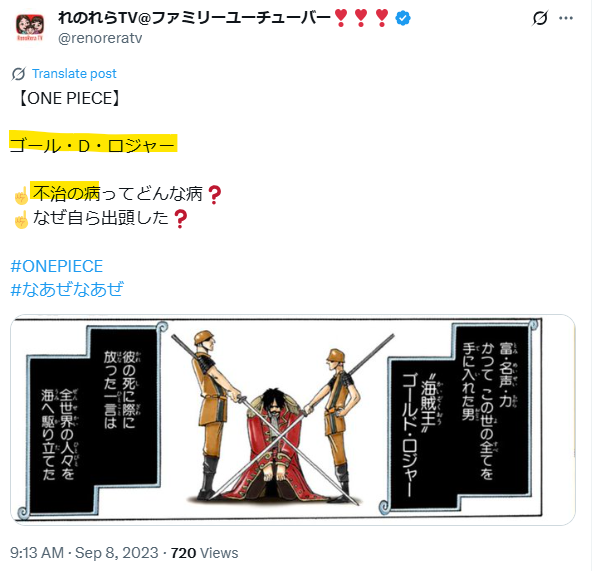Screen dimensions: 592x571
Task: Click the れのれらTV display name
Action: point(194,18)
